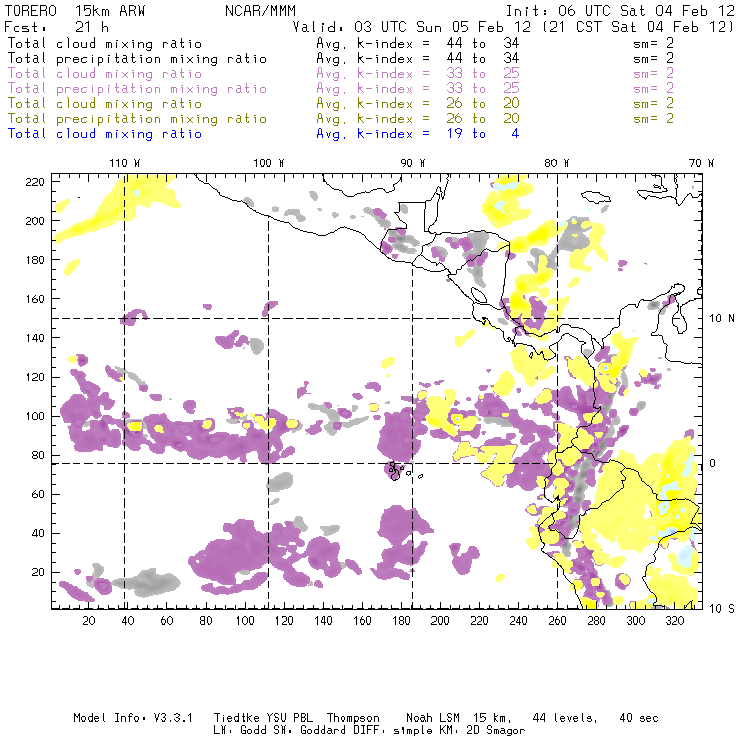This screenshot has height=740, width=740.
Task: Select the '10 S' latitude label
Action: [x=722, y=608]
